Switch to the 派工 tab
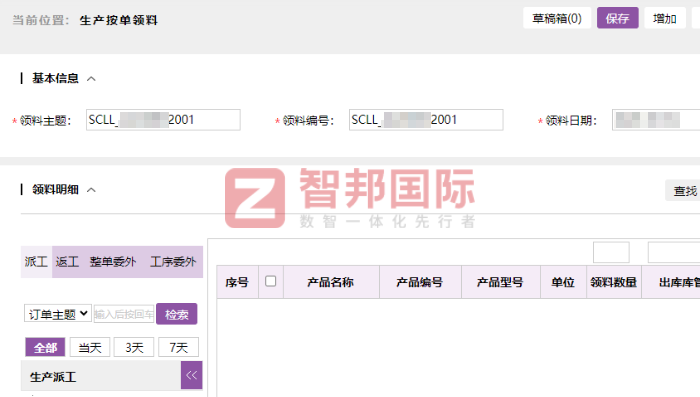 point(36,262)
